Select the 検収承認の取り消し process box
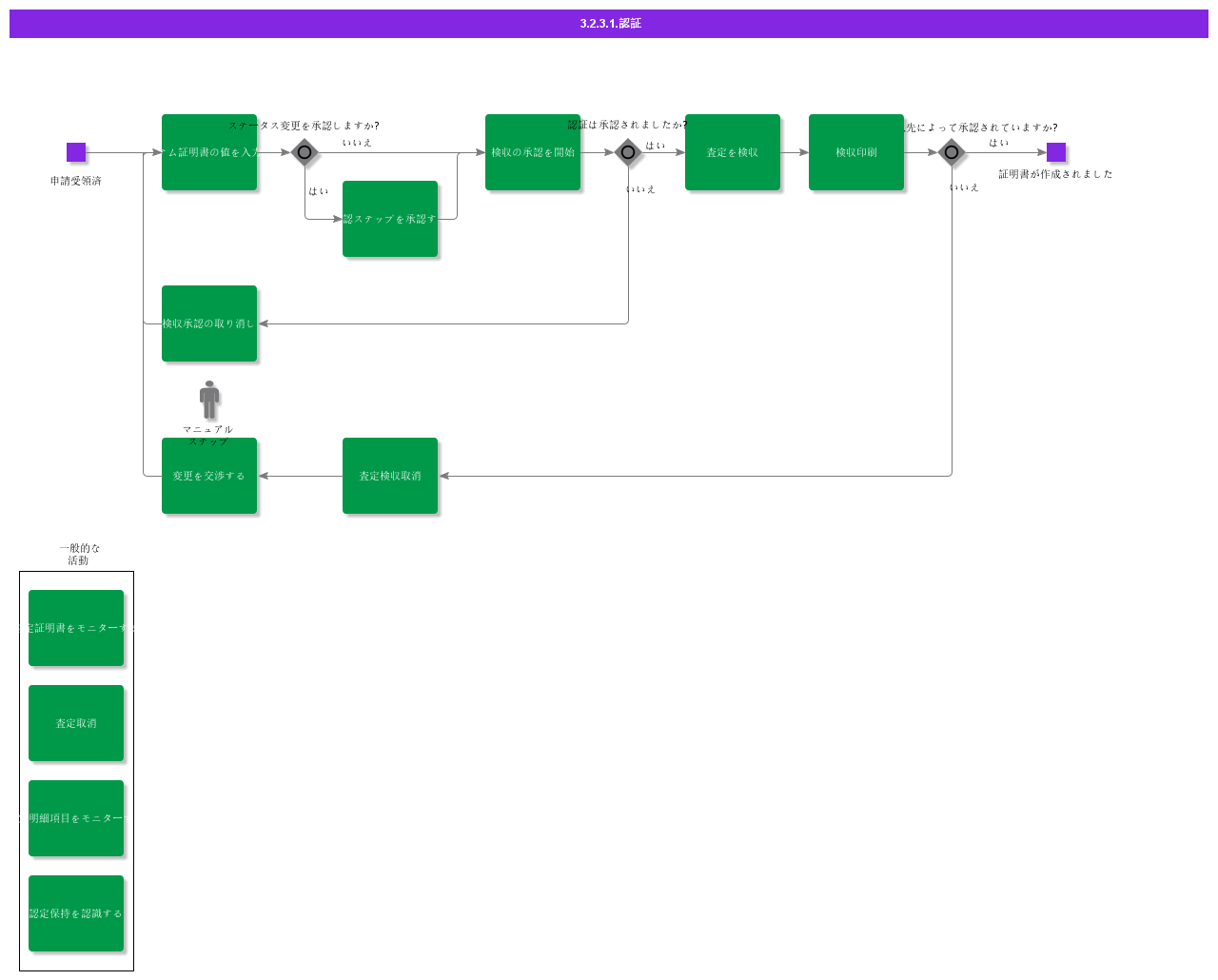Image resolution: width=1218 pixels, height=980 pixels. pyautogui.click(x=209, y=323)
